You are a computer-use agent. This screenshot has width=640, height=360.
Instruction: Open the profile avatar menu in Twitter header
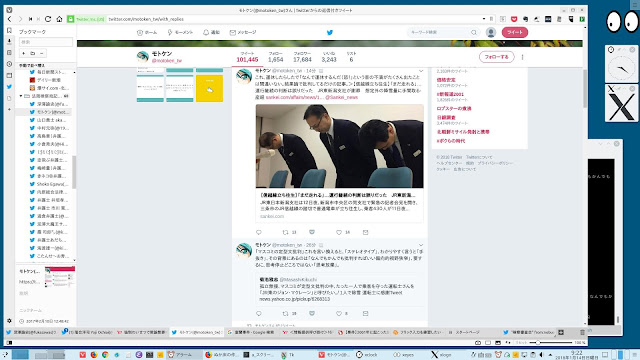point(491,32)
